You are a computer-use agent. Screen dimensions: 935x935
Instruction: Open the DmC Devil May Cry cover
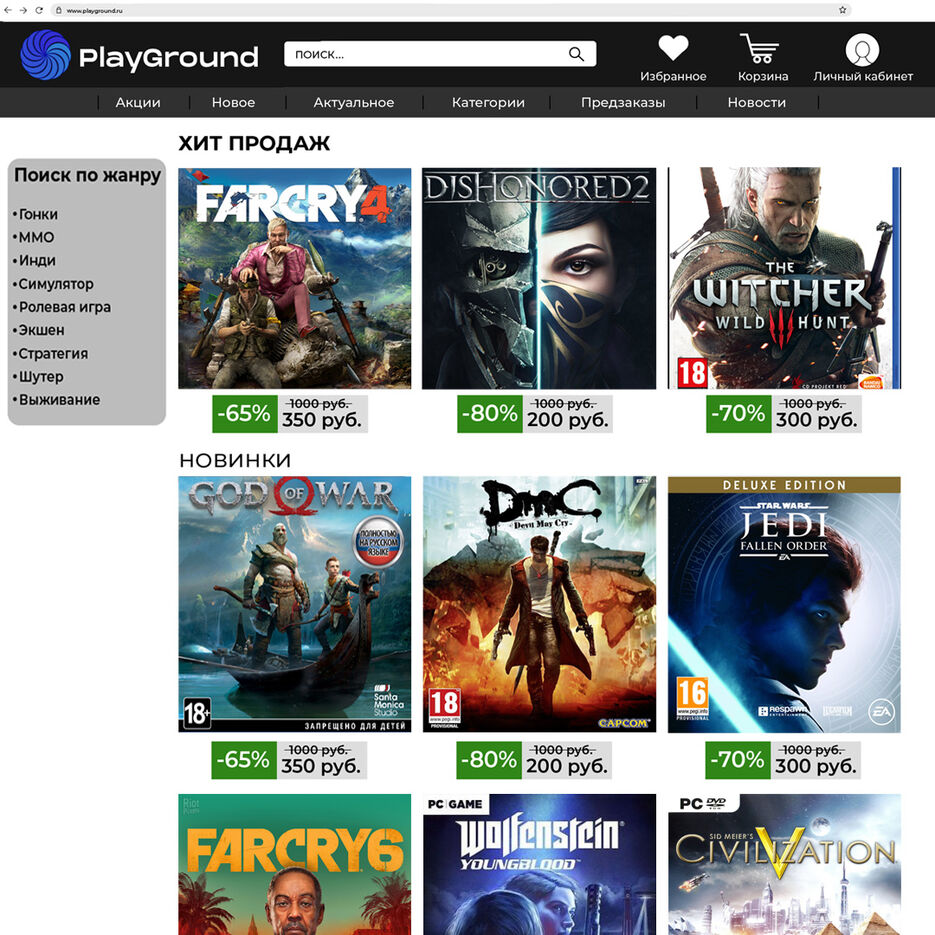point(540,604)
